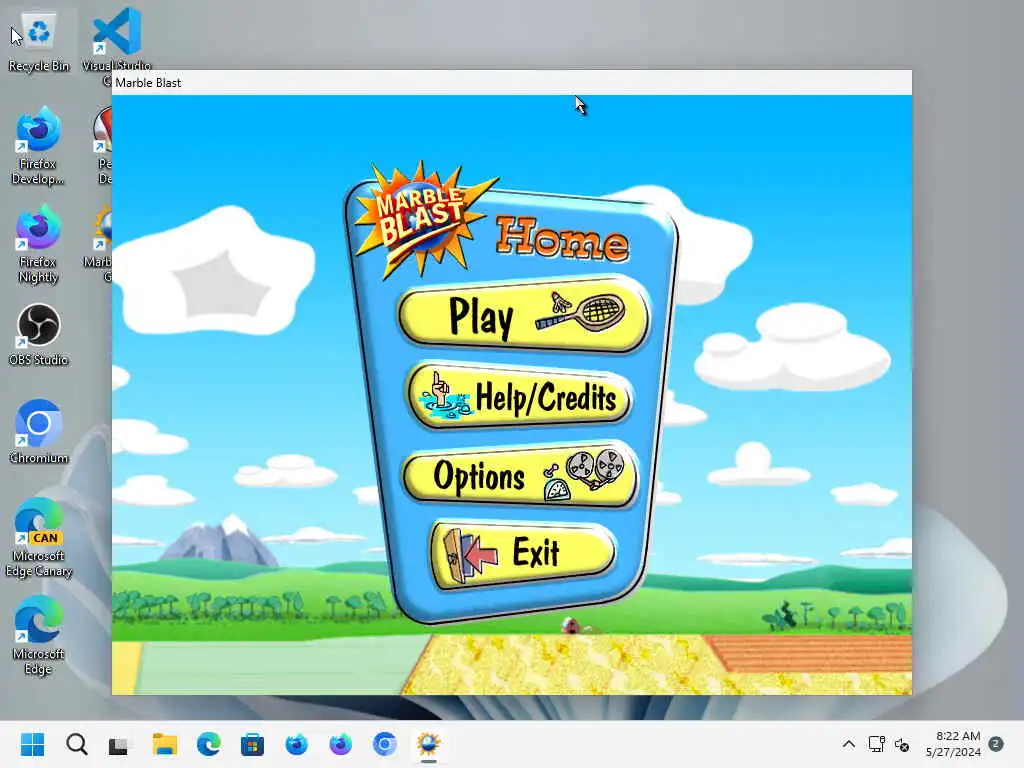Click the Marble Blast taskbar icon
1024x768 pixels.
pos(428,744)
